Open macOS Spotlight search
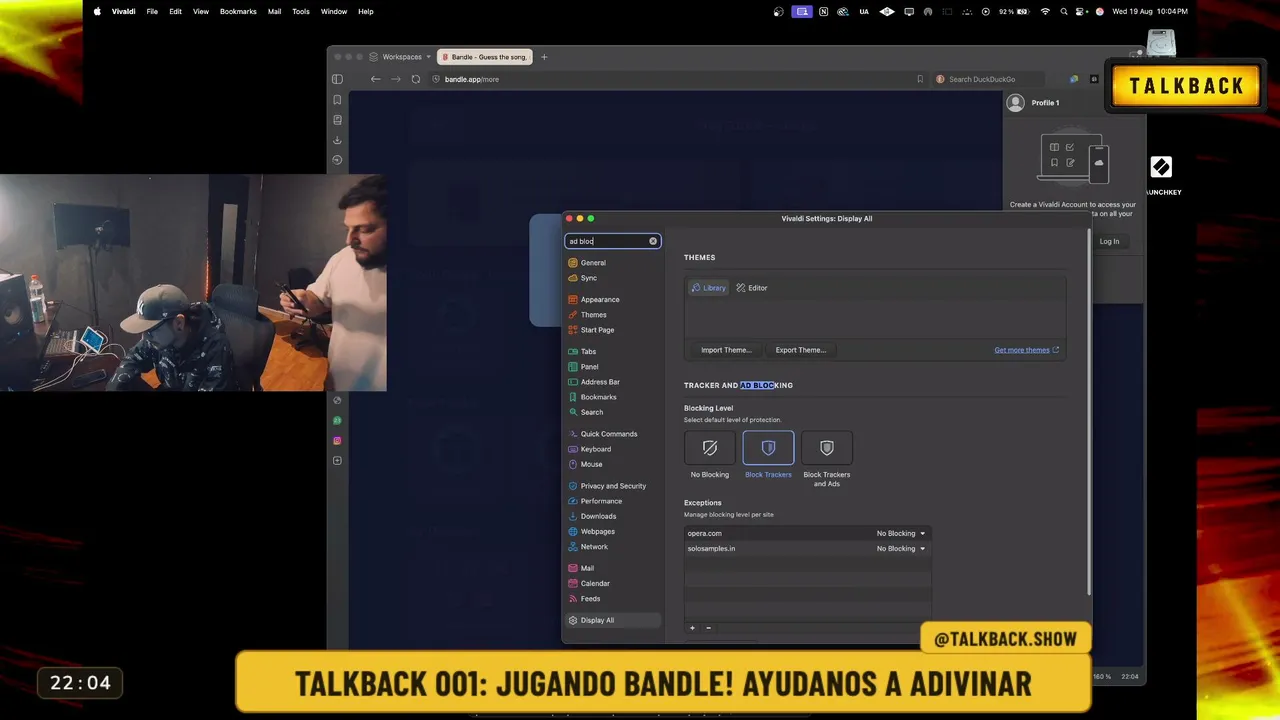 click(1064, 11)
